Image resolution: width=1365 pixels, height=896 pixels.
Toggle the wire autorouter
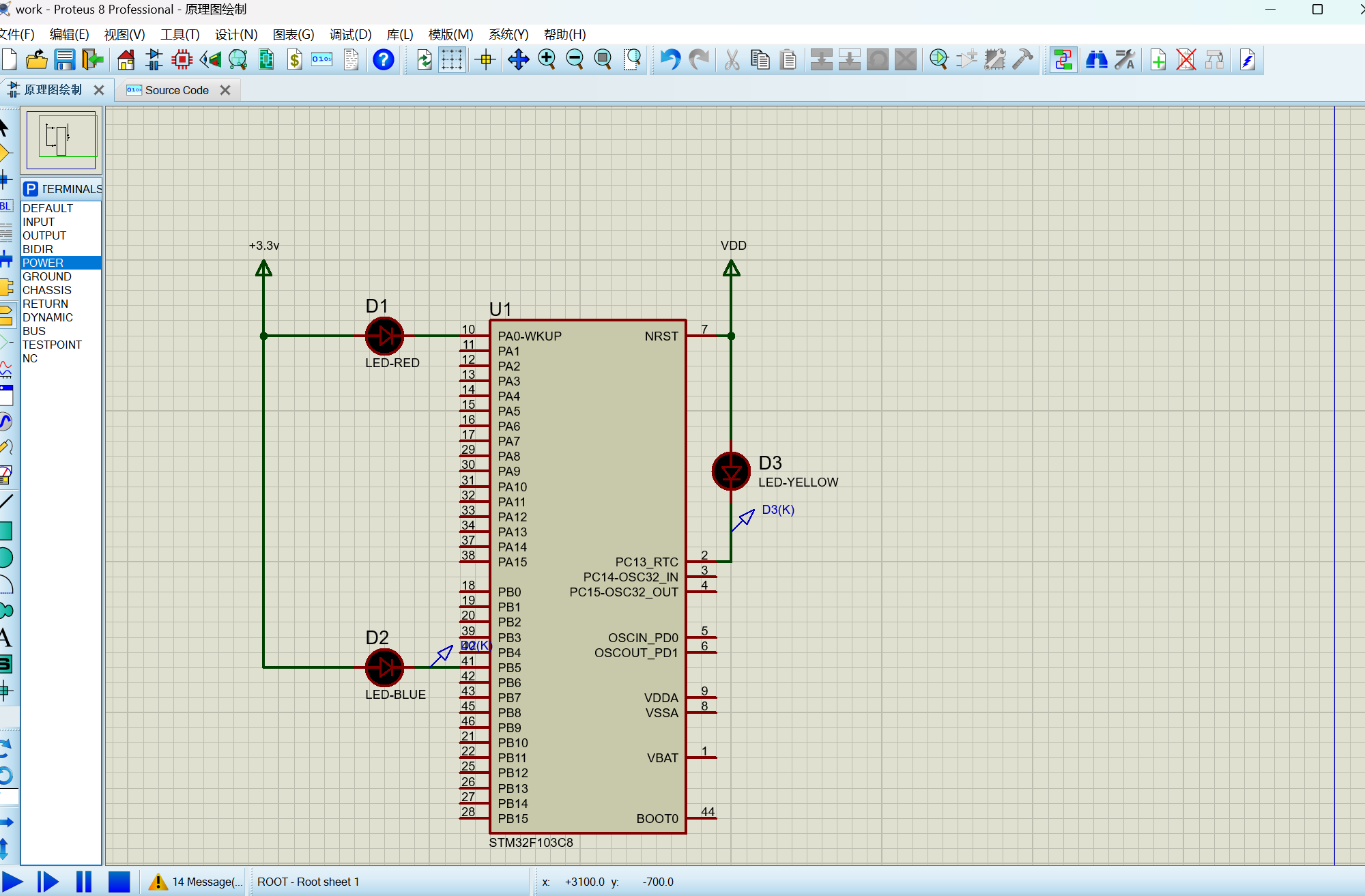[1063, 60]
